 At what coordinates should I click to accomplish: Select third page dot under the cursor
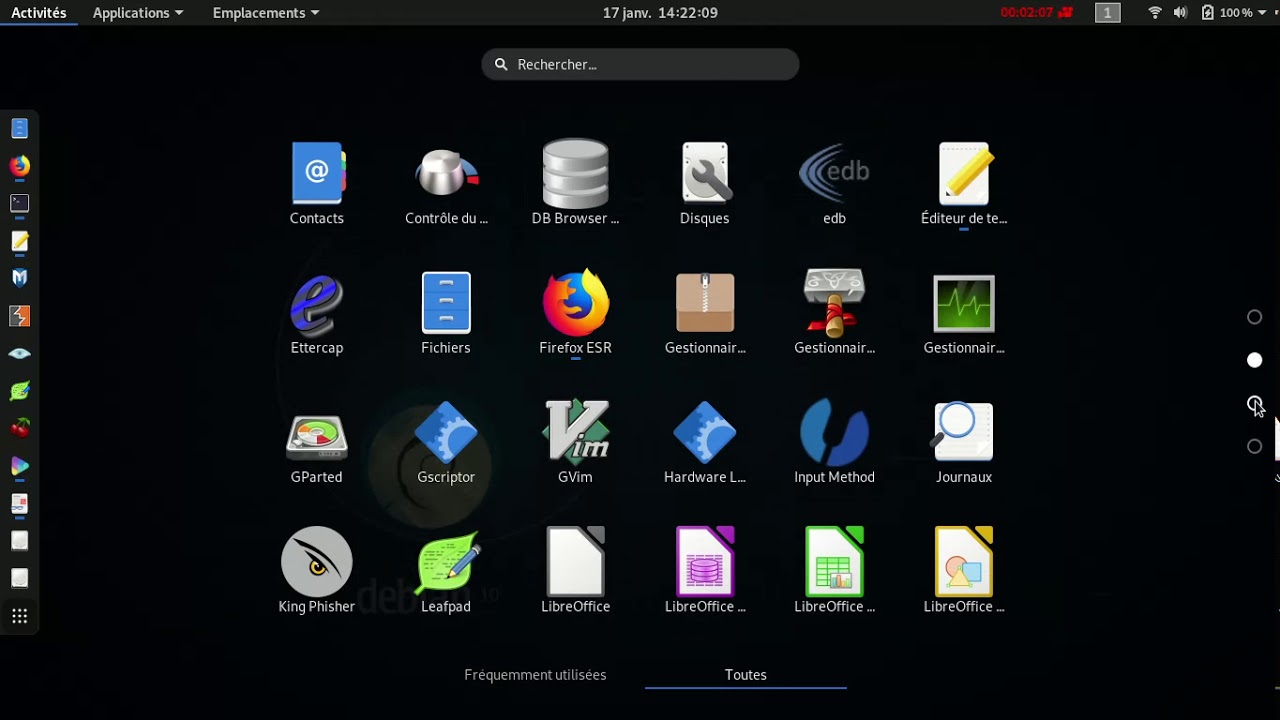point(1254,403)
